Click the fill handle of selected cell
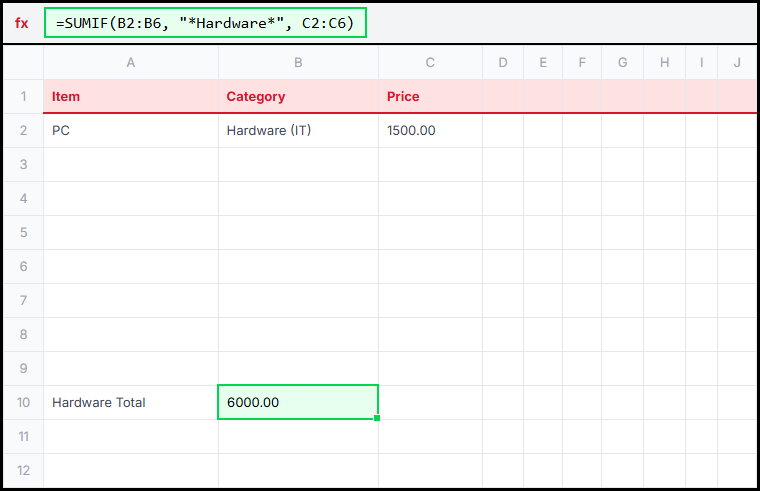Viewport: 760px width, 491px height. click(x=377, y=418)
